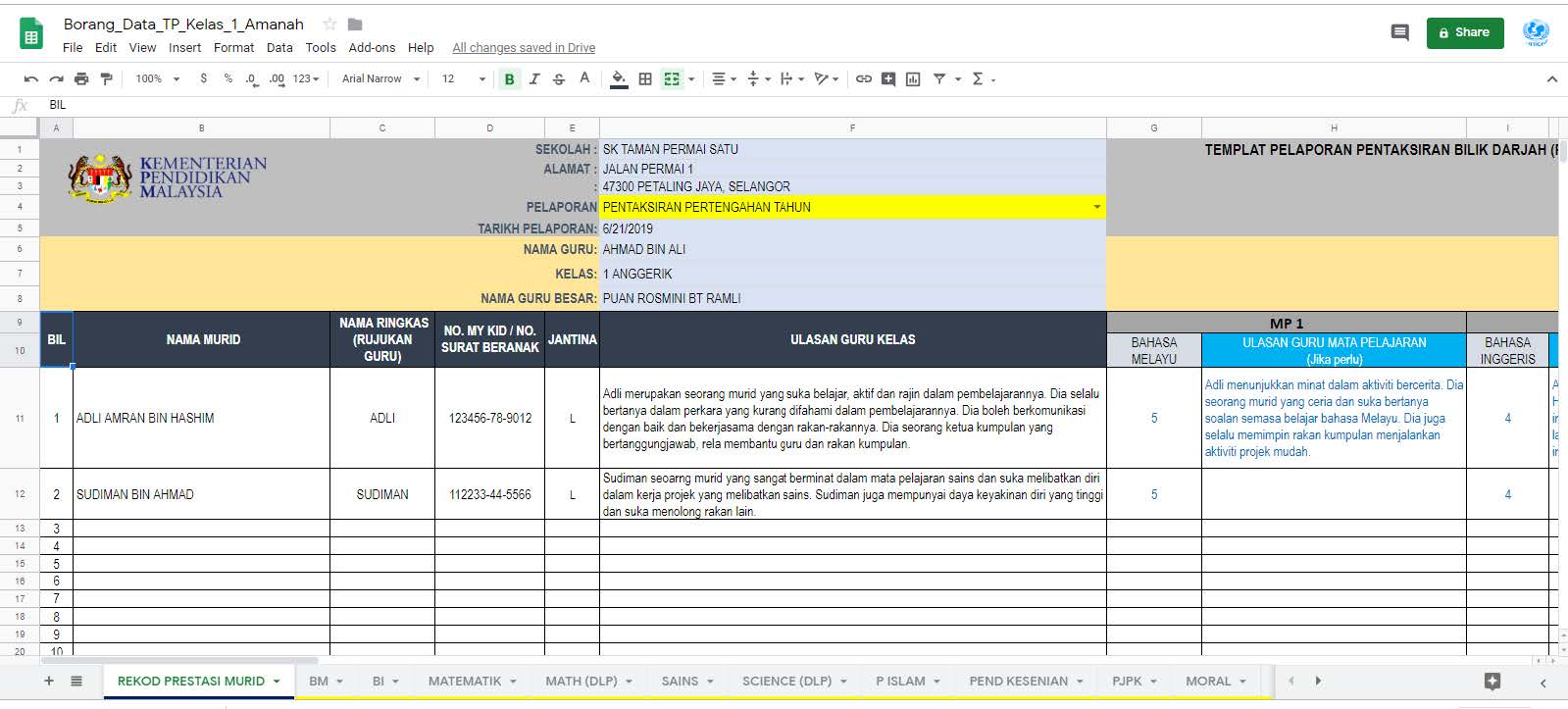Click the green Share button

[x=1465, y=32]
